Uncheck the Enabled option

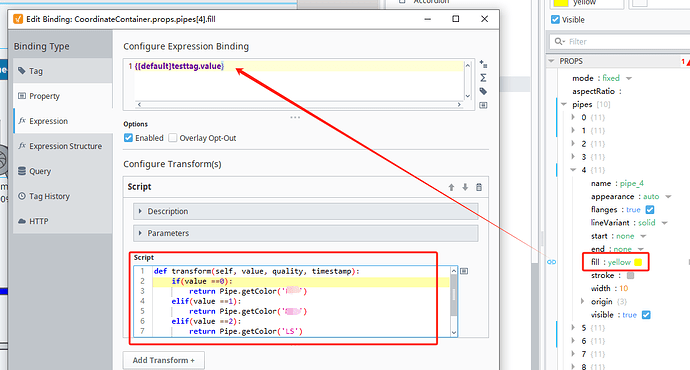click(128, 138)
